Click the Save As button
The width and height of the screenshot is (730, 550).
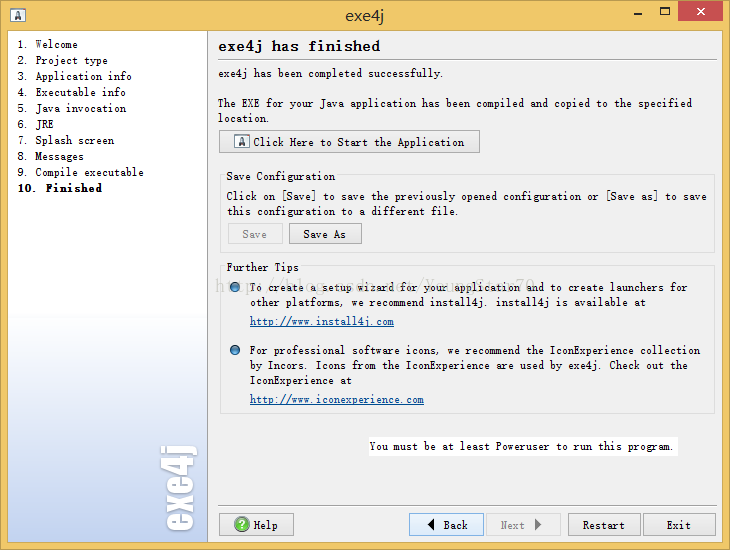pyautogui.click(x=325, y=234)
